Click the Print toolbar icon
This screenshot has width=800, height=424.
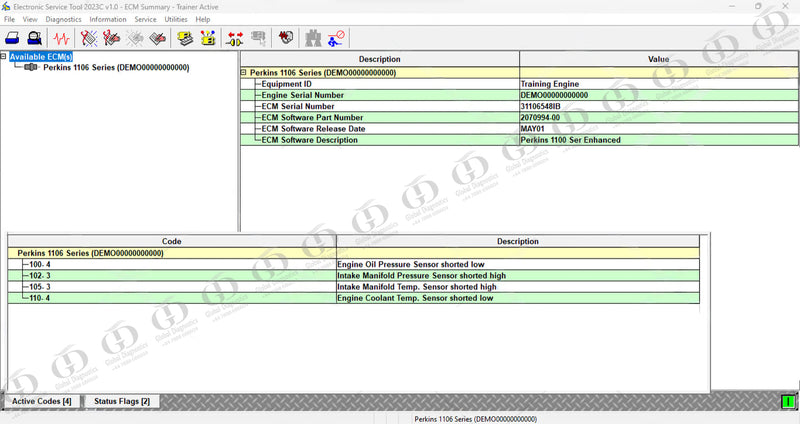(x=12, y=38)
